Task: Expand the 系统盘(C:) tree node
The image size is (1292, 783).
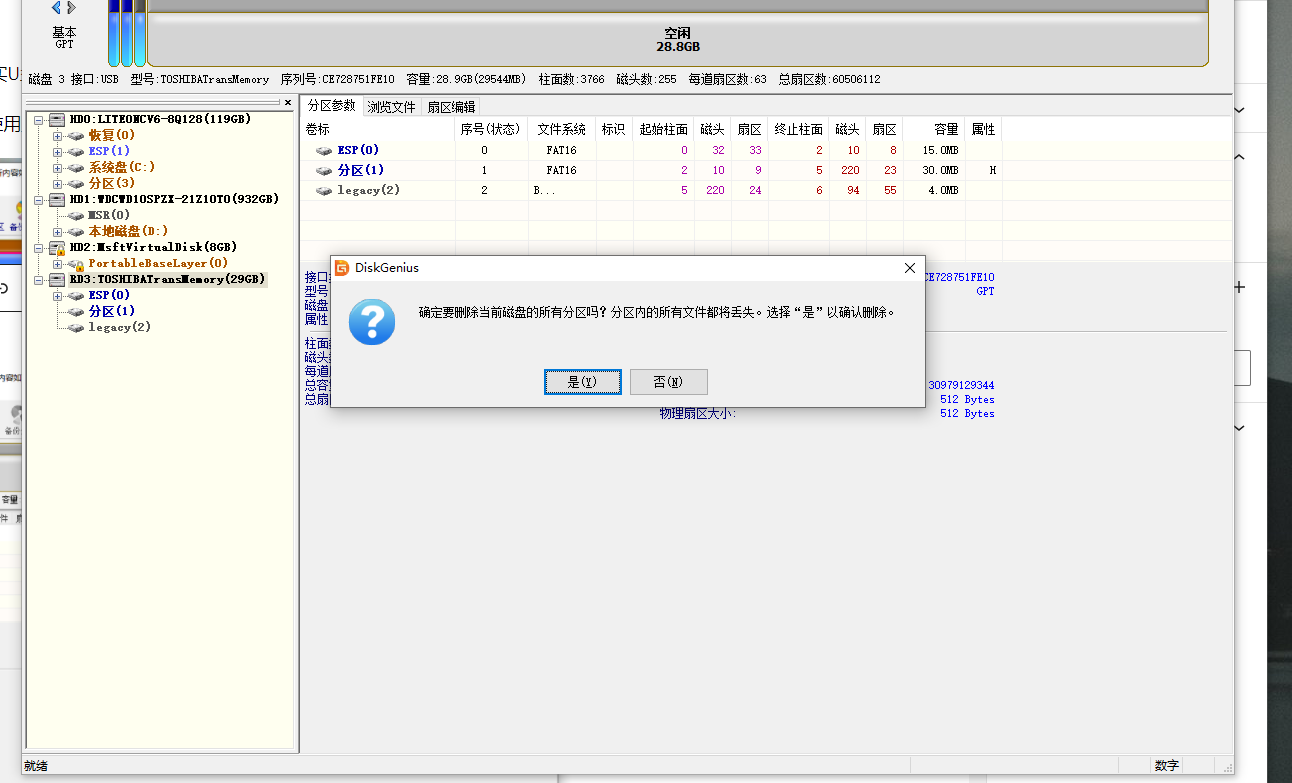Action: 57,167
